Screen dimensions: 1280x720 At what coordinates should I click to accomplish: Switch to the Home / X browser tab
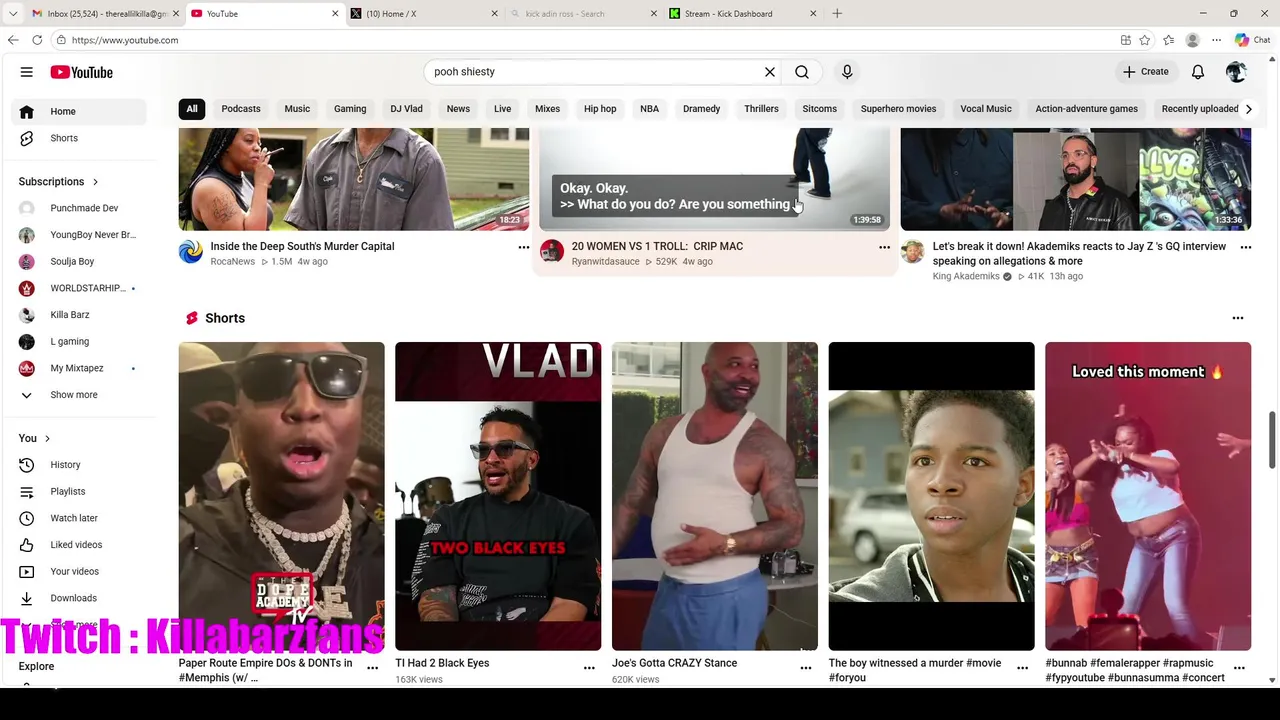423,13
